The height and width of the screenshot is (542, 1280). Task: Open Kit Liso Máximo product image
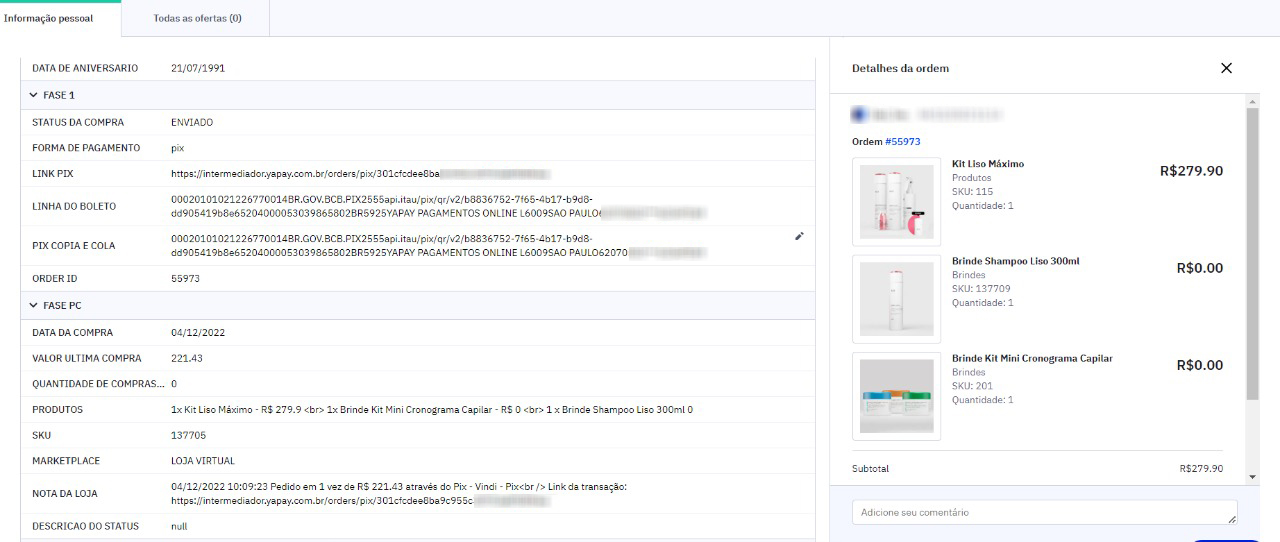pyautogui.click(x=896, y=201)
